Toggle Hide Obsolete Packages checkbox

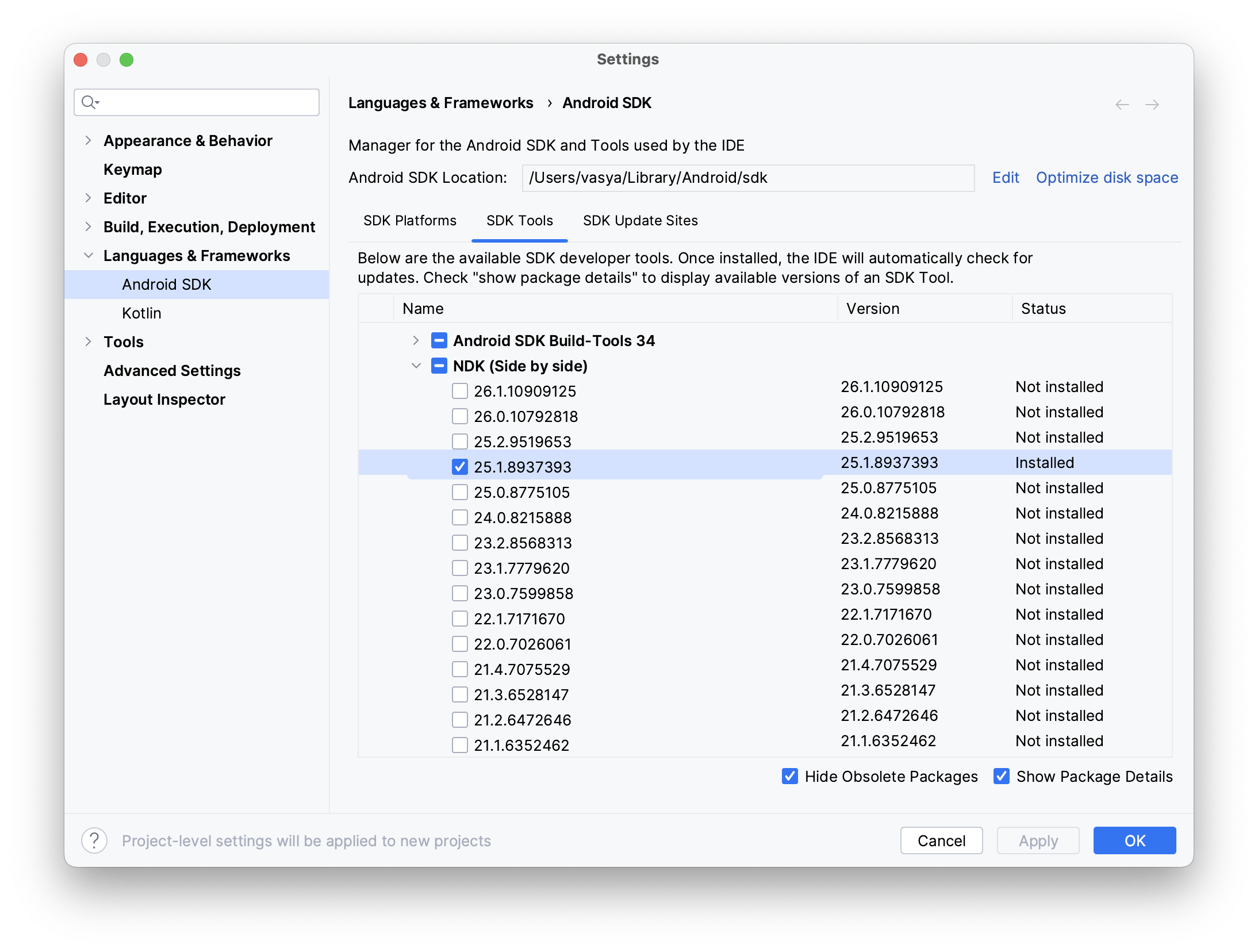point(789,776)
